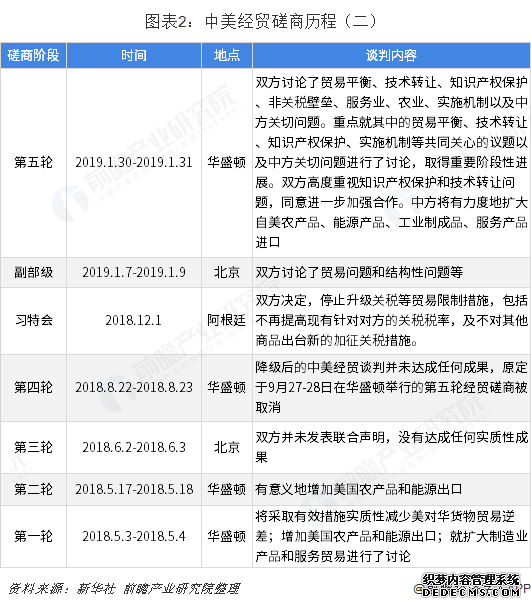Click the 双方讨论了贸易问题和结构性问题等 content cell

coord(391,272)
